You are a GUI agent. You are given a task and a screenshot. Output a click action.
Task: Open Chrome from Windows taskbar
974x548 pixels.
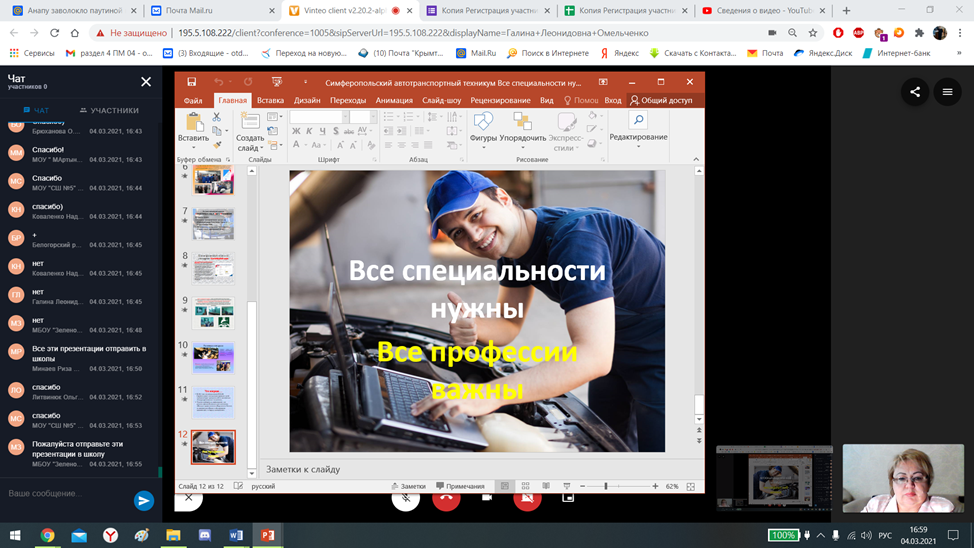47,535
